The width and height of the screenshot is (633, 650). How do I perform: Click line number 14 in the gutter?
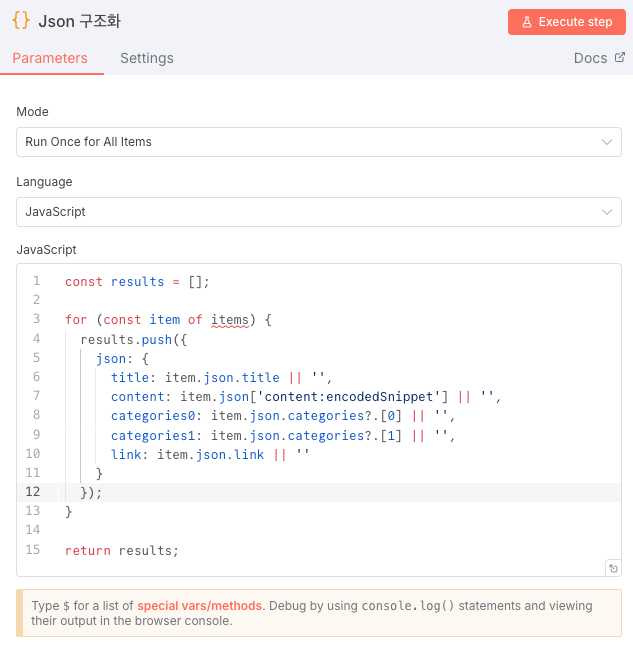click(x=33, y=529)
